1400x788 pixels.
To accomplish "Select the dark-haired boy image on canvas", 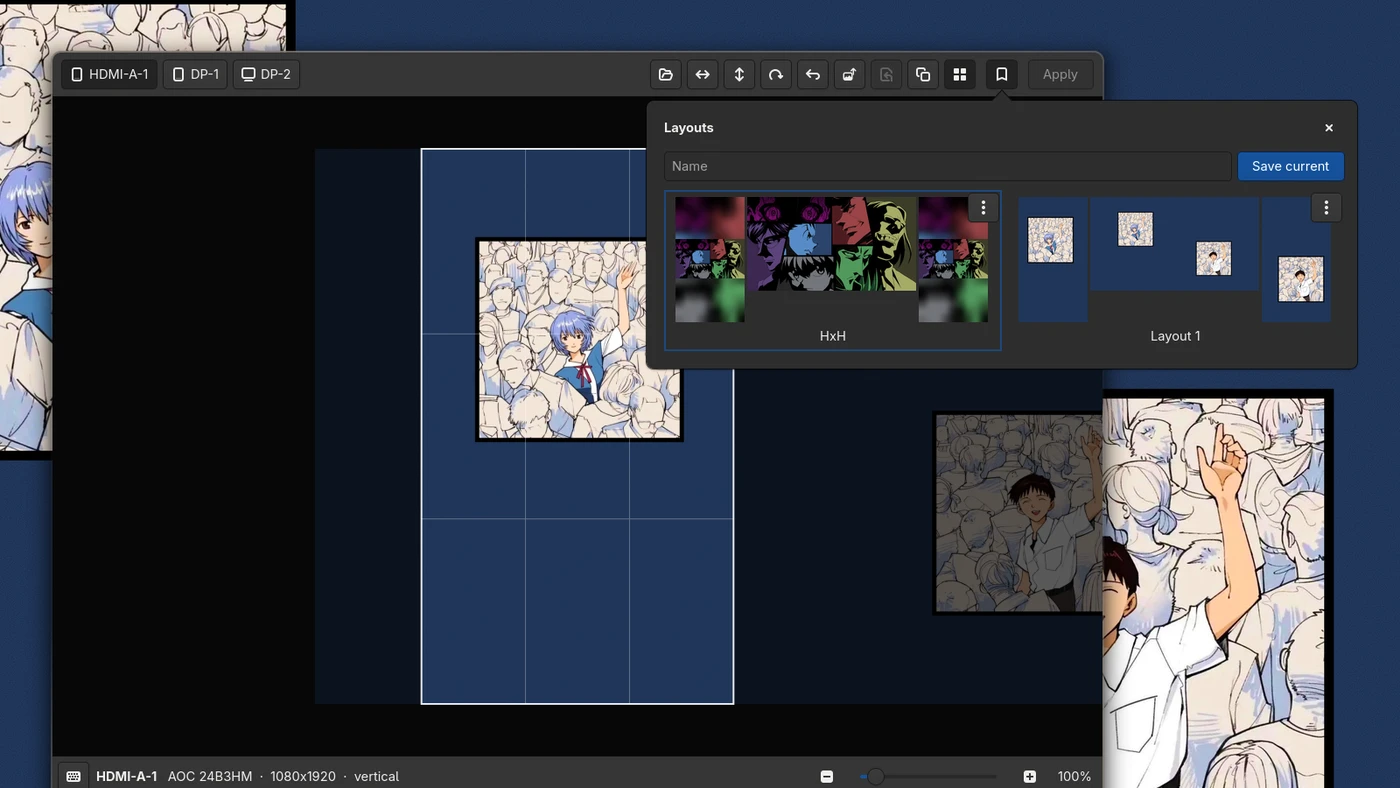I will tap(1018, 513).
